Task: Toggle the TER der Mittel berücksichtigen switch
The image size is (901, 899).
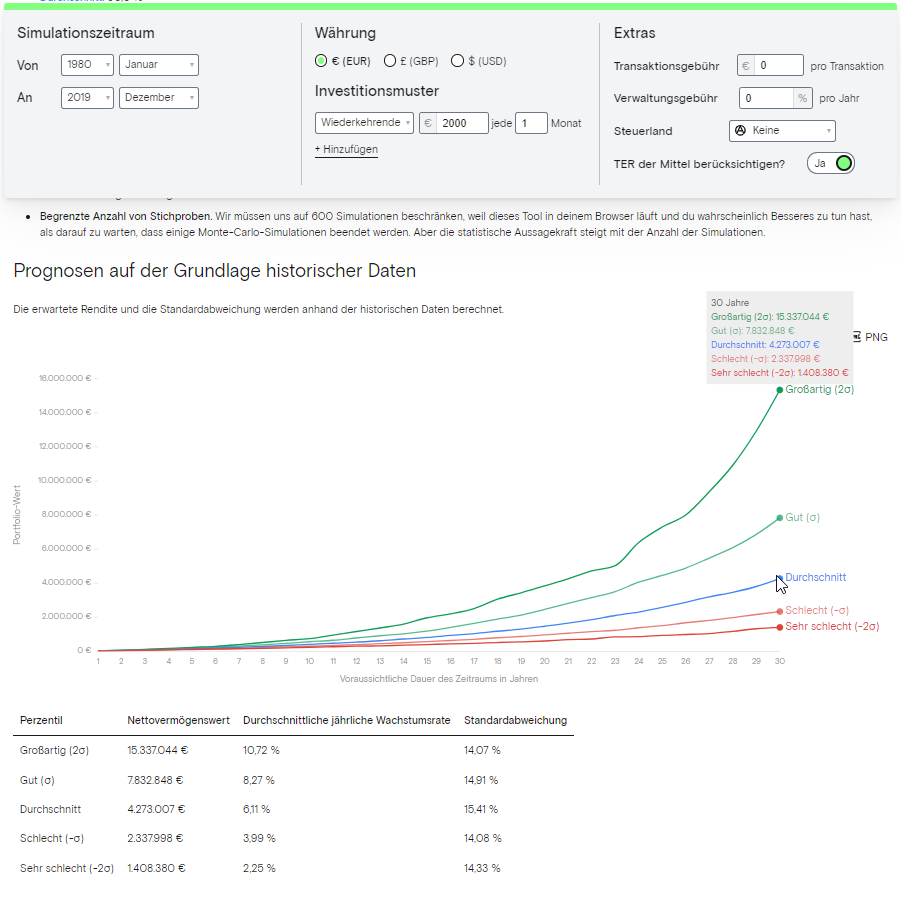Action: [831, 163]
